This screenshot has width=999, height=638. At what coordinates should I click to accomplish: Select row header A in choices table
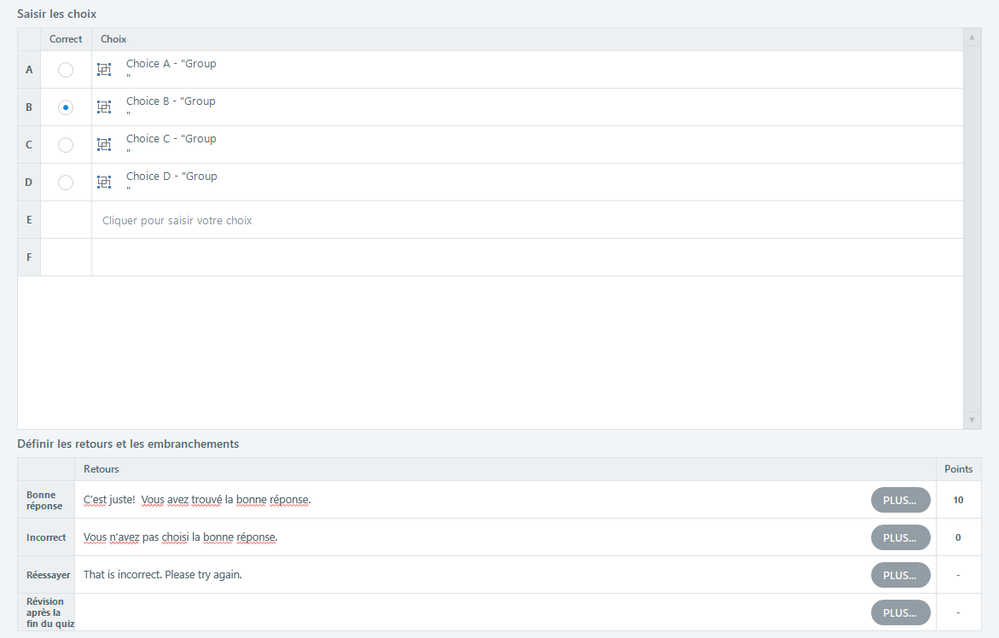pyautogui.click(x=29, y=69)
